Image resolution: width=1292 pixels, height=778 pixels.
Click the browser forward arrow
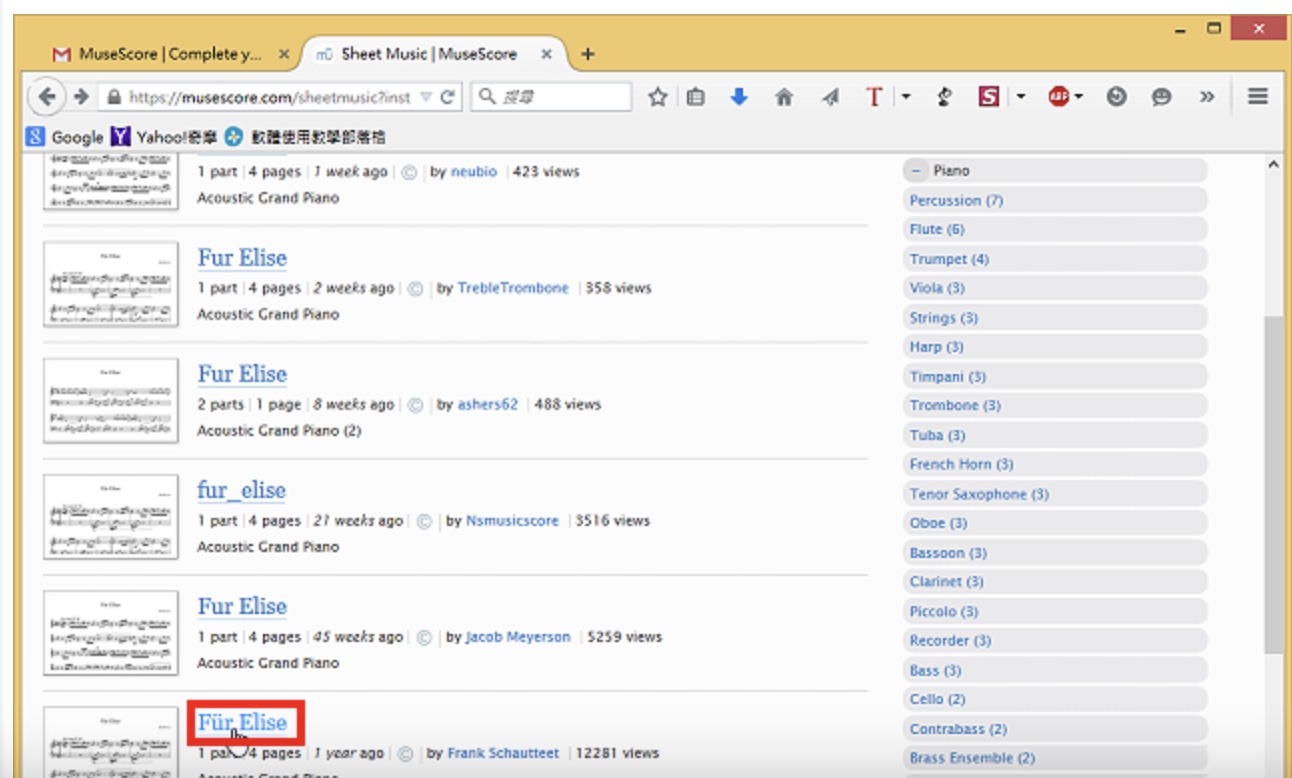(81, 97)
